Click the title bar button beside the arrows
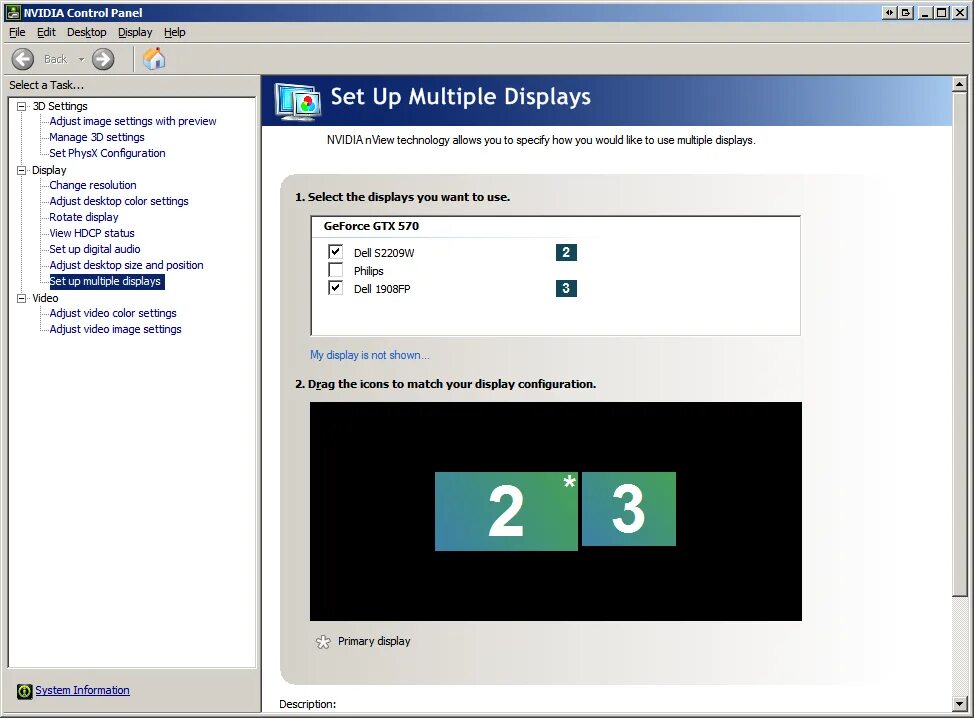The image size is (974, 718). [x=906, y=12]
